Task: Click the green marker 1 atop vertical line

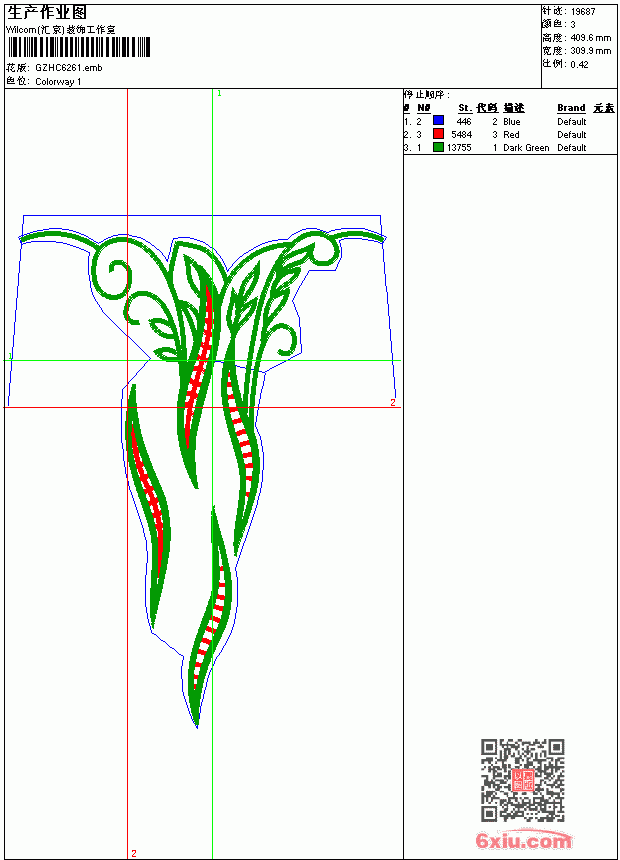Action: click(219, 93)
